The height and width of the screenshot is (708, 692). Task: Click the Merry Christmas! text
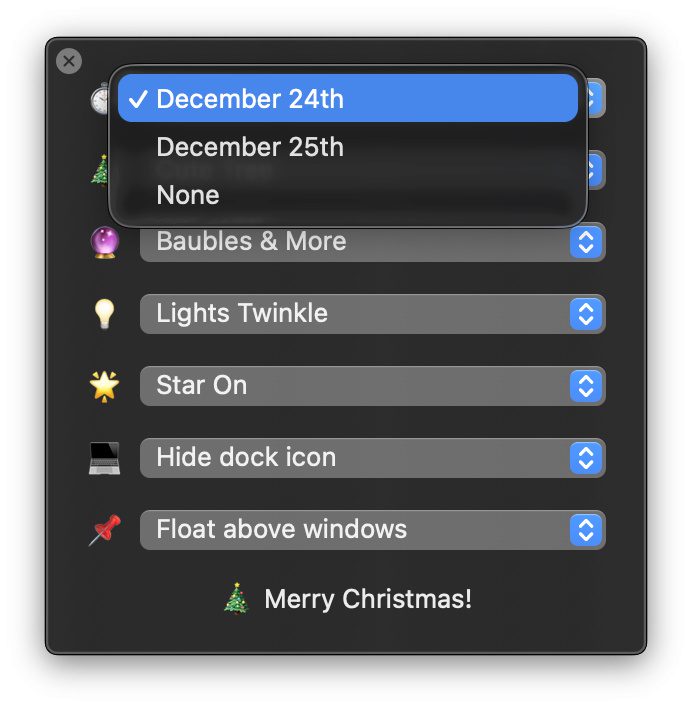tap(368, 599)
